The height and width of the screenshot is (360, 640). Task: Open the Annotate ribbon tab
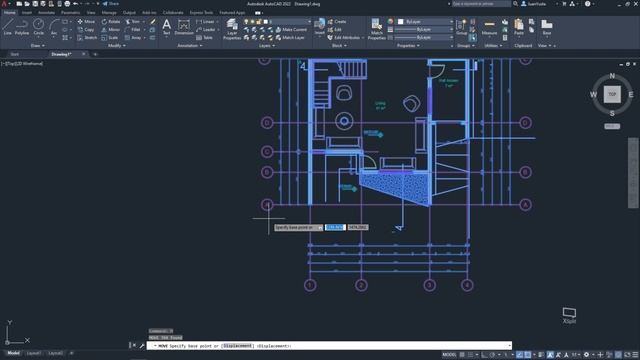pyautogui.click(x=46, y=13)
